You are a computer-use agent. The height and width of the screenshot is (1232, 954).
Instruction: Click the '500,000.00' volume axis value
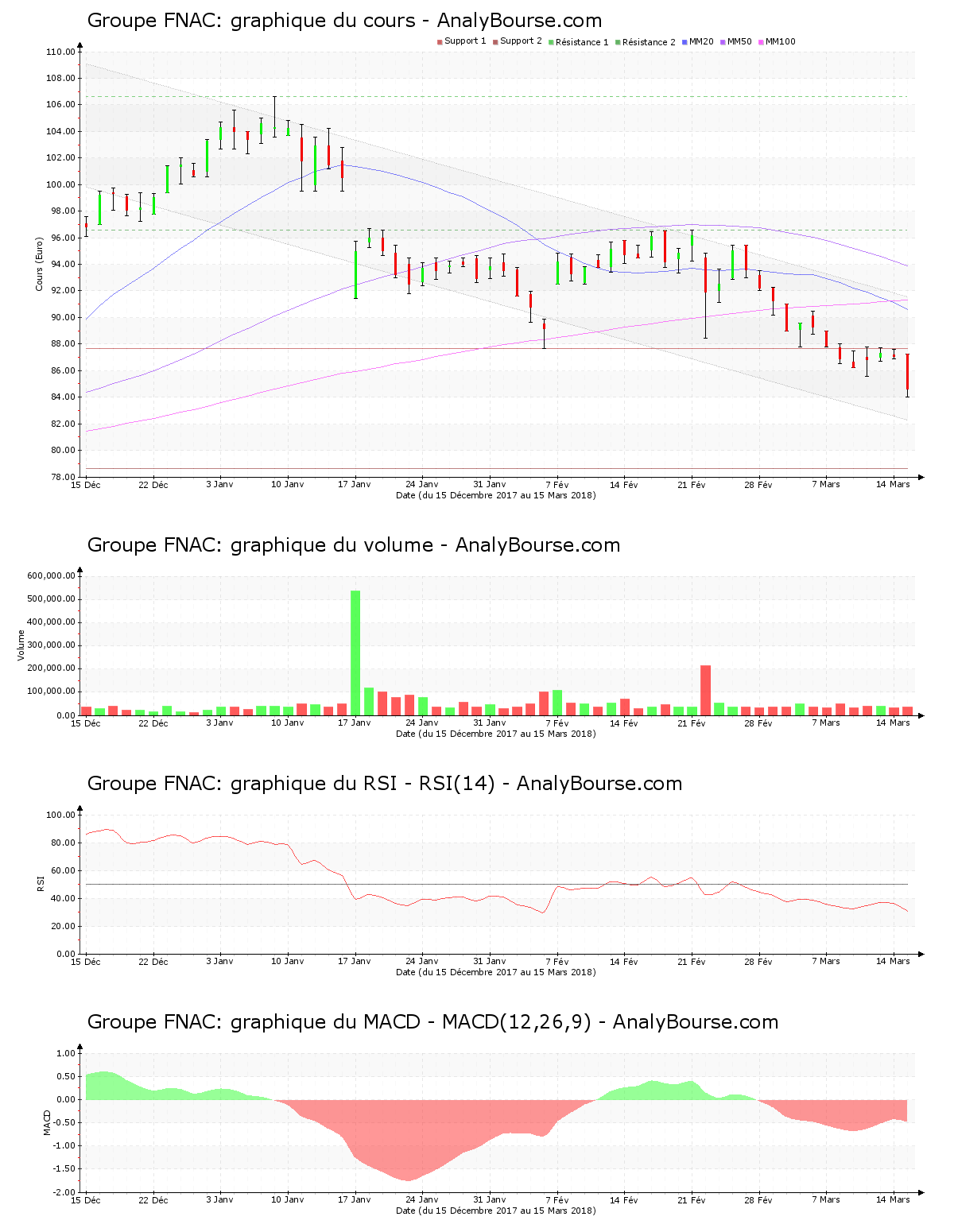point(52,599)
